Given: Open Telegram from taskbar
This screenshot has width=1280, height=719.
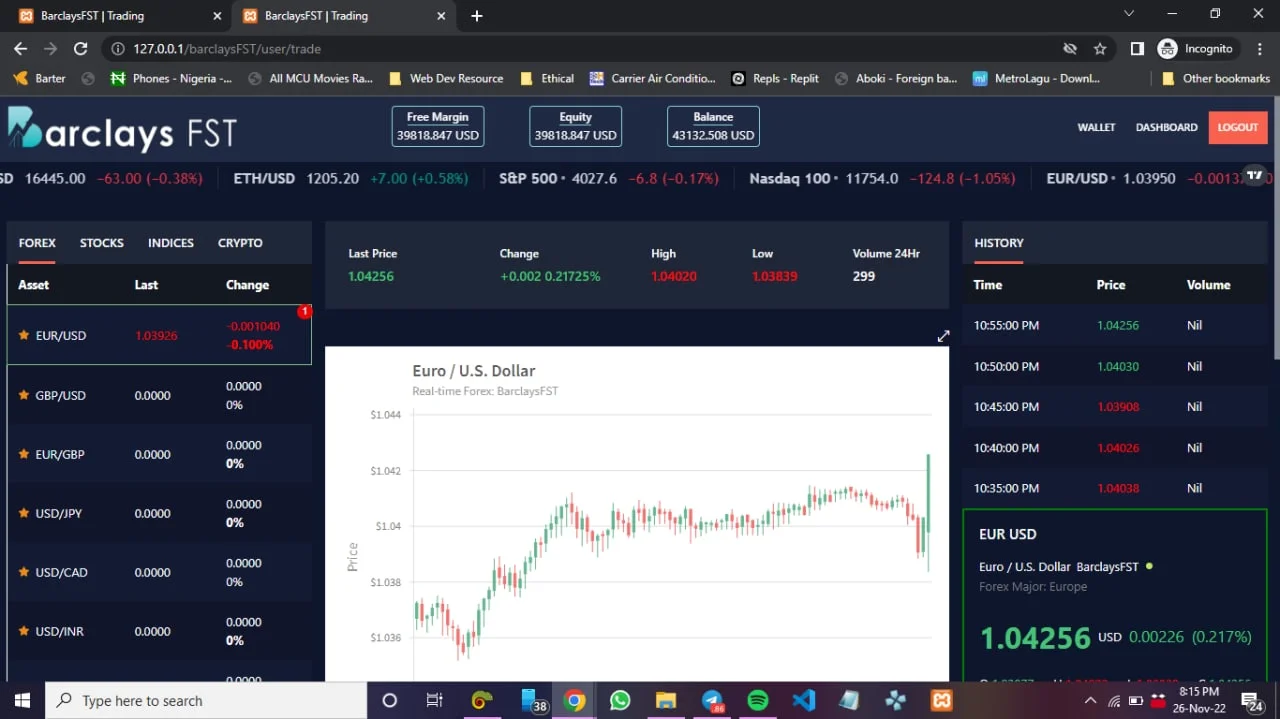Looking at the screenshot, I should tap(712, 701).
